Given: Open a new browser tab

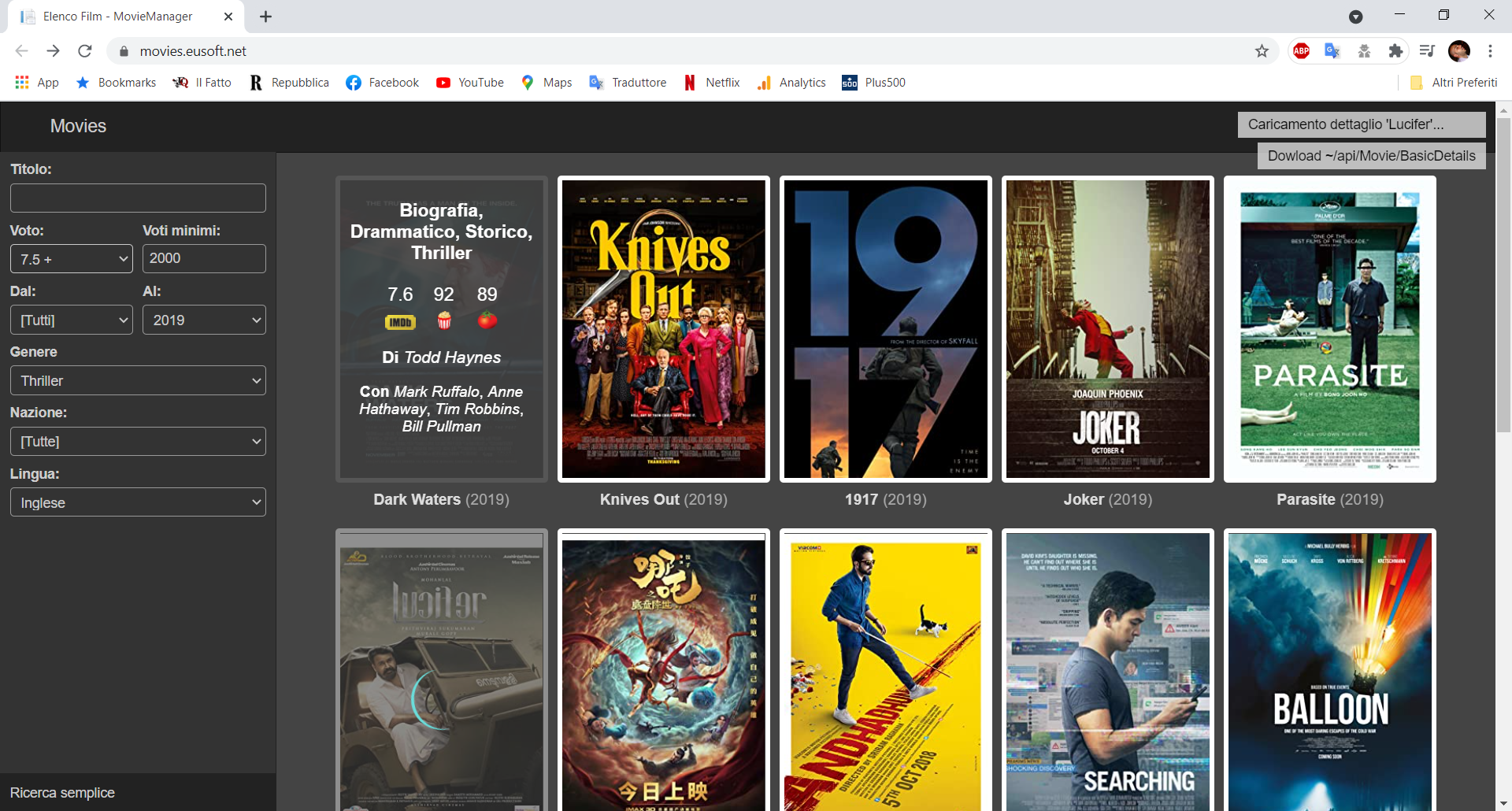Looking at the screenshot, I should pyautogui.click(x=266, y=17).
